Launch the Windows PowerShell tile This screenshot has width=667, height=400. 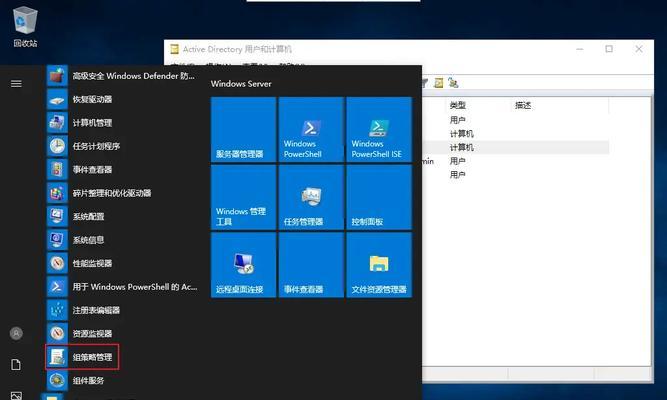311,129
